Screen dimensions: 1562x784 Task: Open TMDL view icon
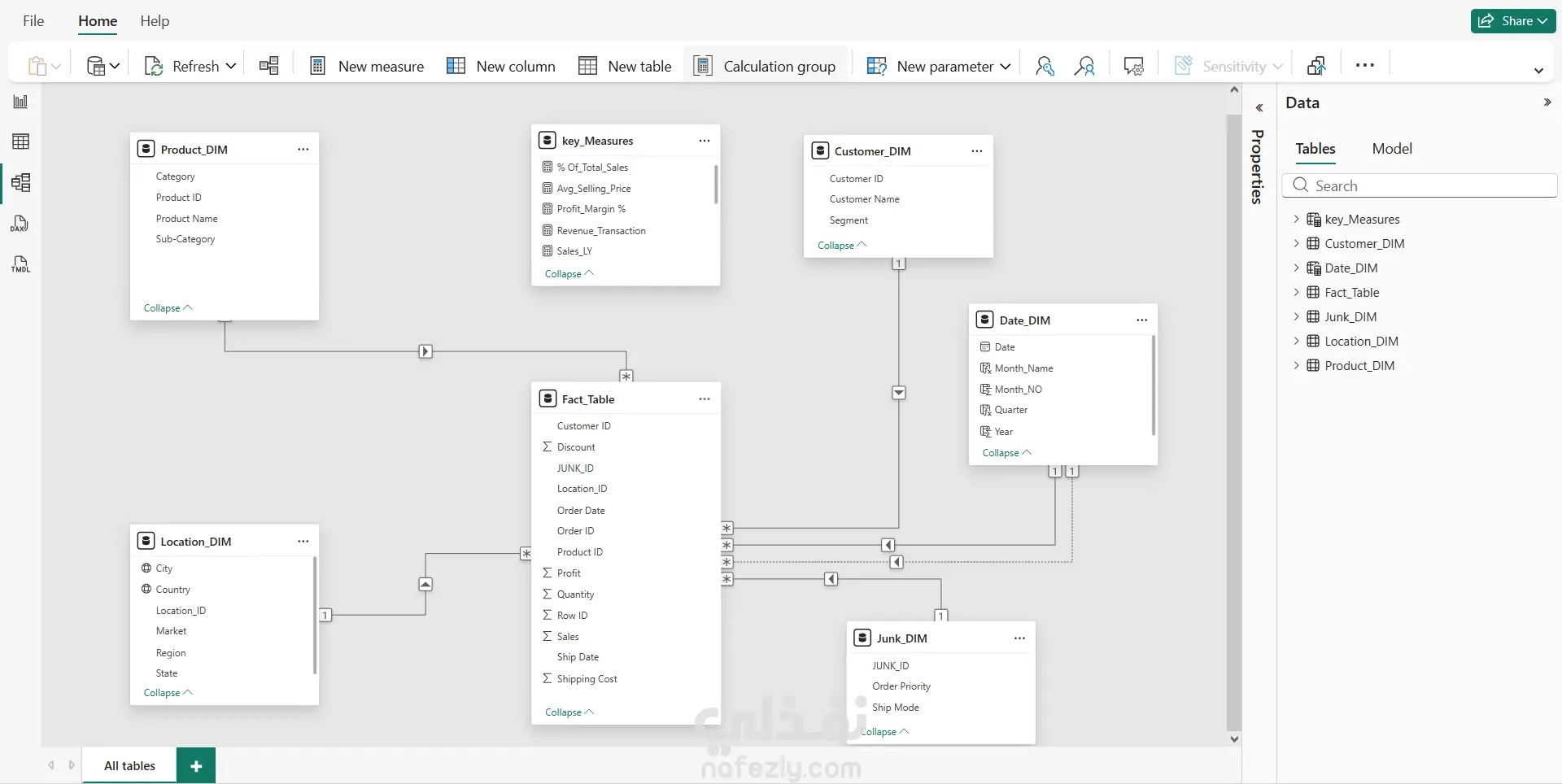(20, 264)
